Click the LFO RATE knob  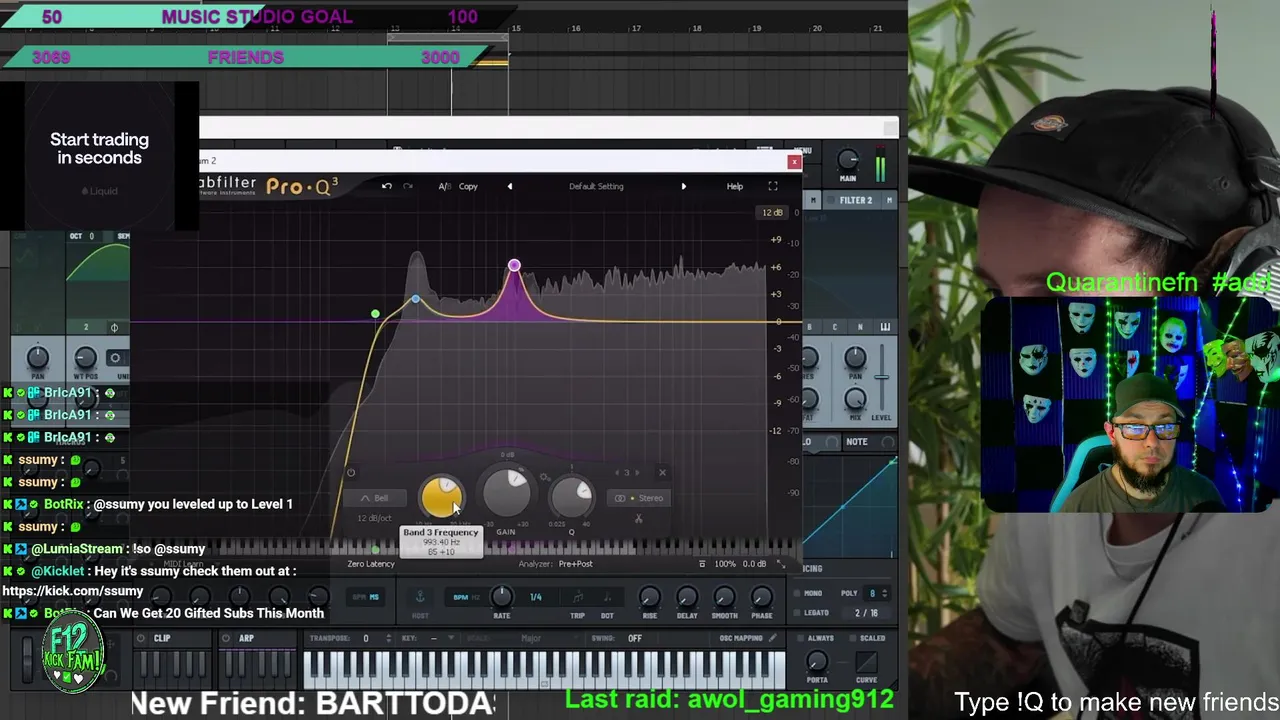click(502, 597)
